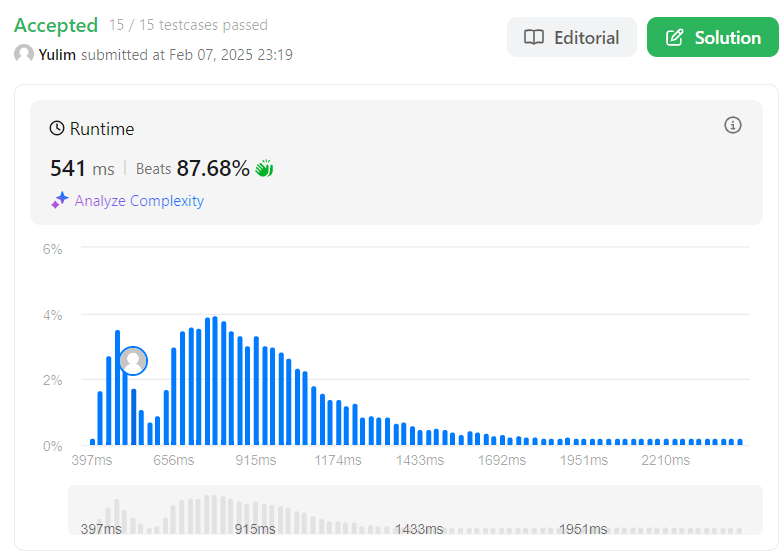Click the sparkle icon beside Analyze Complexity
Viewport: 783px width, 559px height.
coord(60,200)
